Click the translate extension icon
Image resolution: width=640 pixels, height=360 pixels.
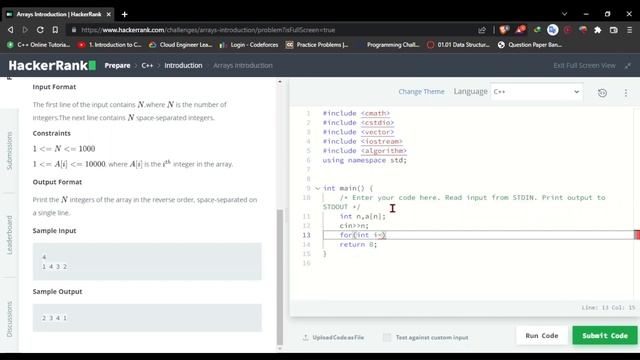[x=553, y=30]
